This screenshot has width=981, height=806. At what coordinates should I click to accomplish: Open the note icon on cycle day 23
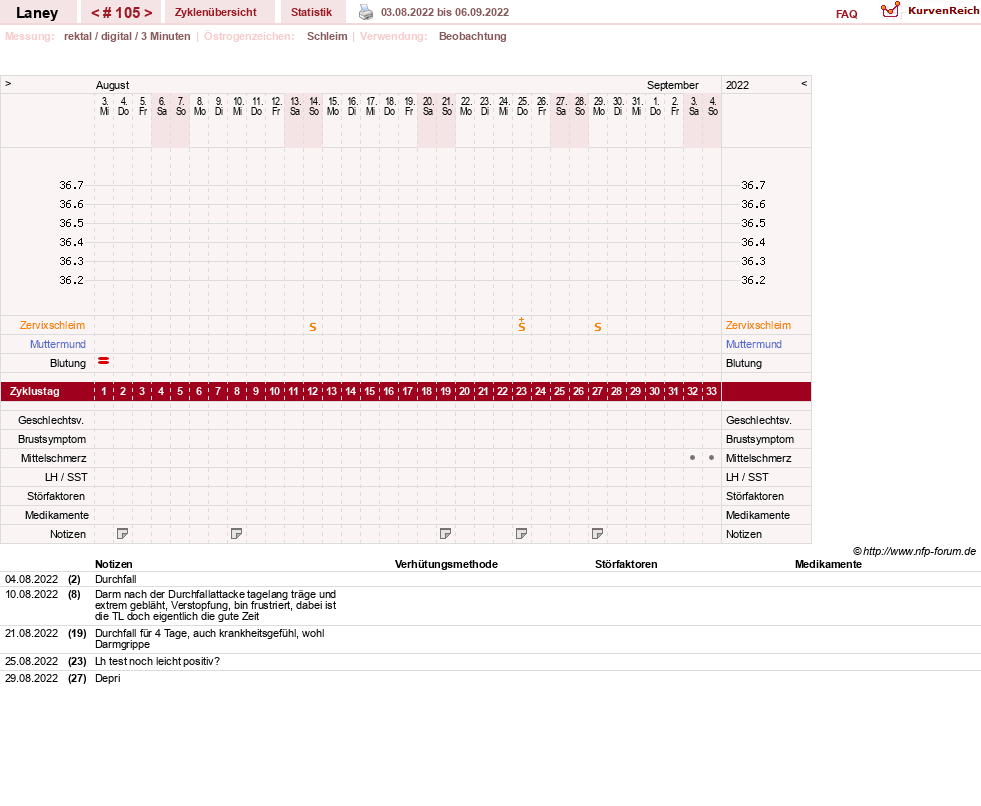(x=521, y=534)
